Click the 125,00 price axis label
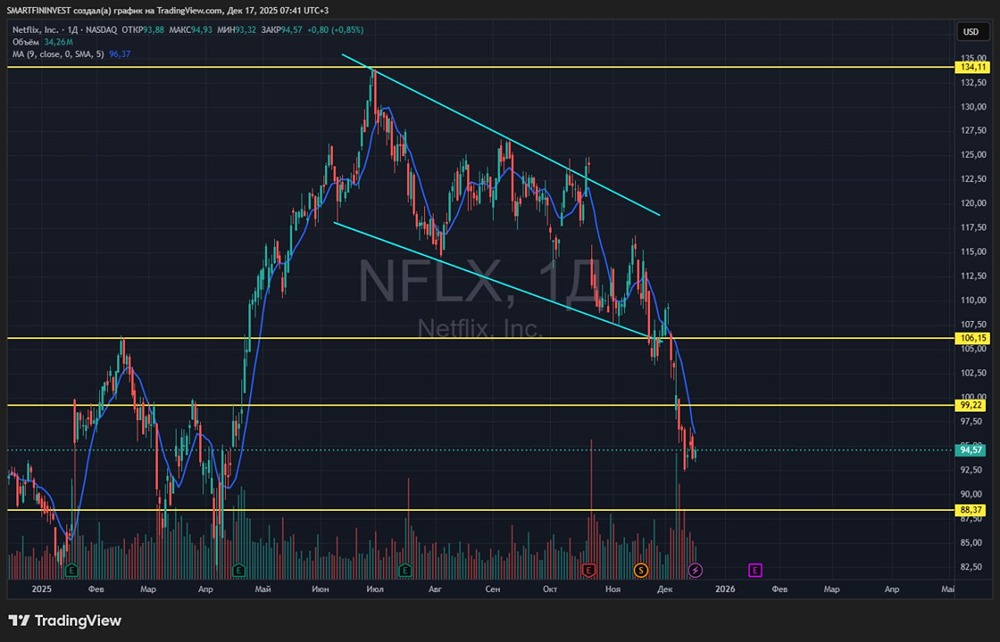Image resolution: width=1000 pixels, height=642 pixels. click(x=973, y=155)
